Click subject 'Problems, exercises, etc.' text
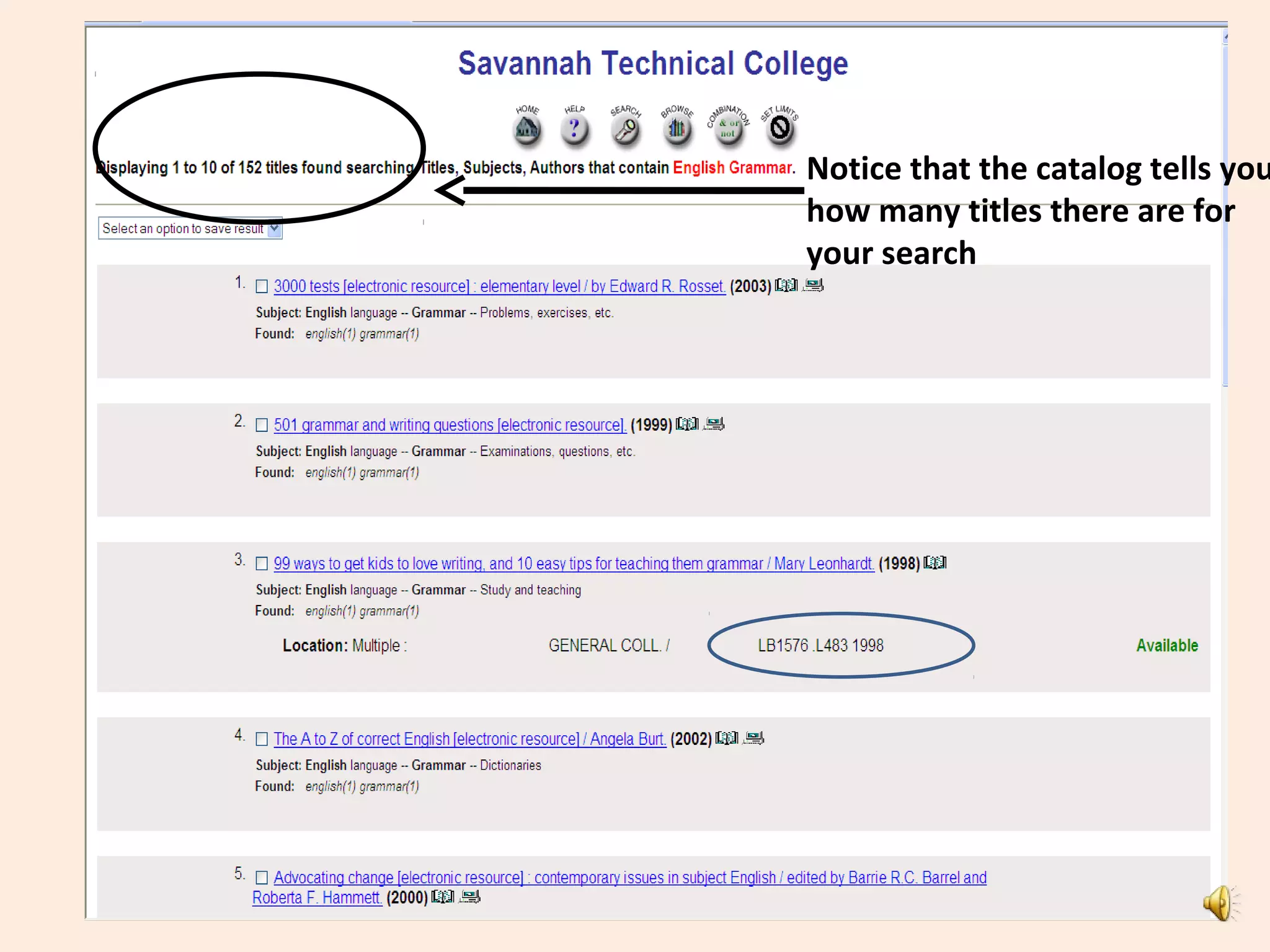The height and width of the screenshot is (952, 1270). coord(546,313)
